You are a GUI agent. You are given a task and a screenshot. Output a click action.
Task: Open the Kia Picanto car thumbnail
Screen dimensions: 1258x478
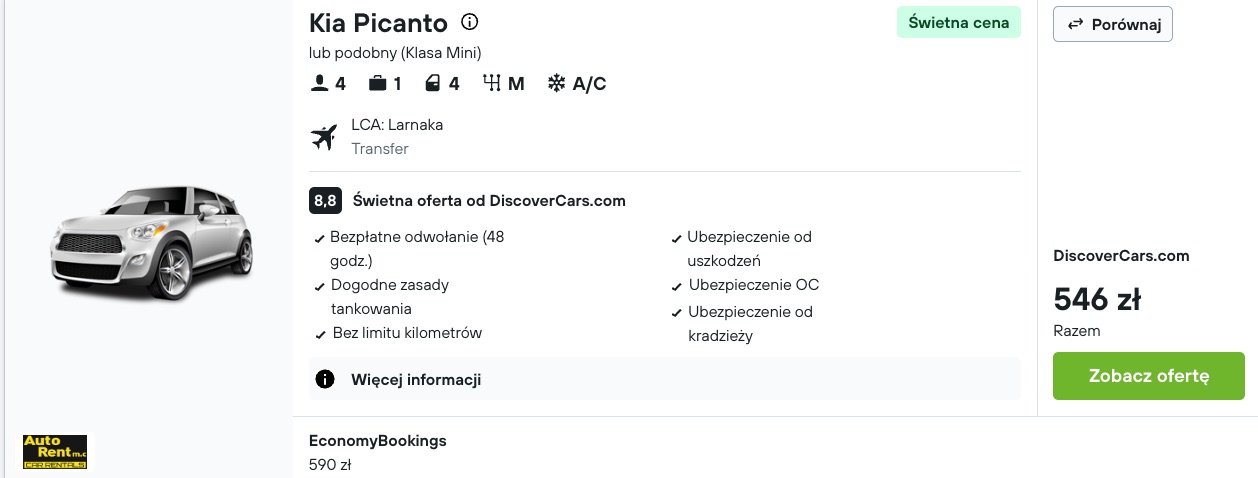pyautogui.click(x=153, y=243)
